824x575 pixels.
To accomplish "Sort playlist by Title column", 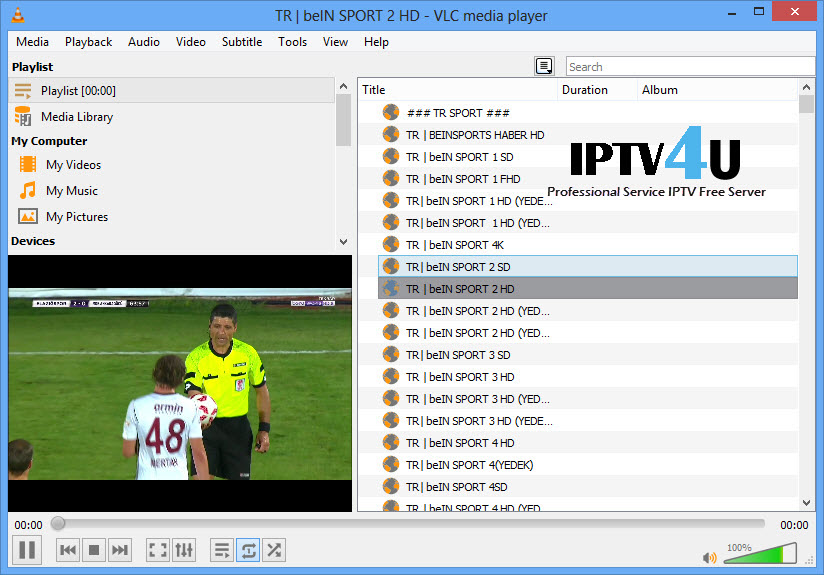I will pos(458,90).
